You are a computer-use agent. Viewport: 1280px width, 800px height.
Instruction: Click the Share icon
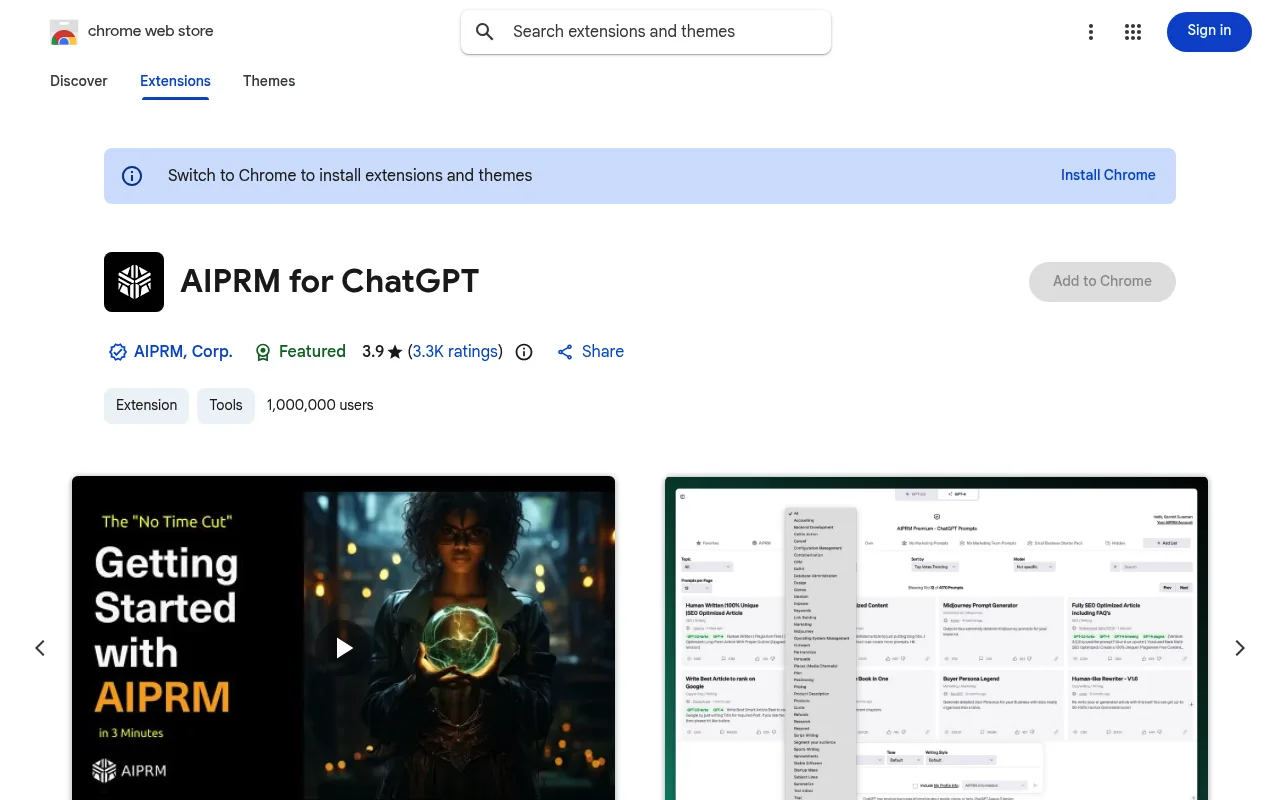pos(565,352)
